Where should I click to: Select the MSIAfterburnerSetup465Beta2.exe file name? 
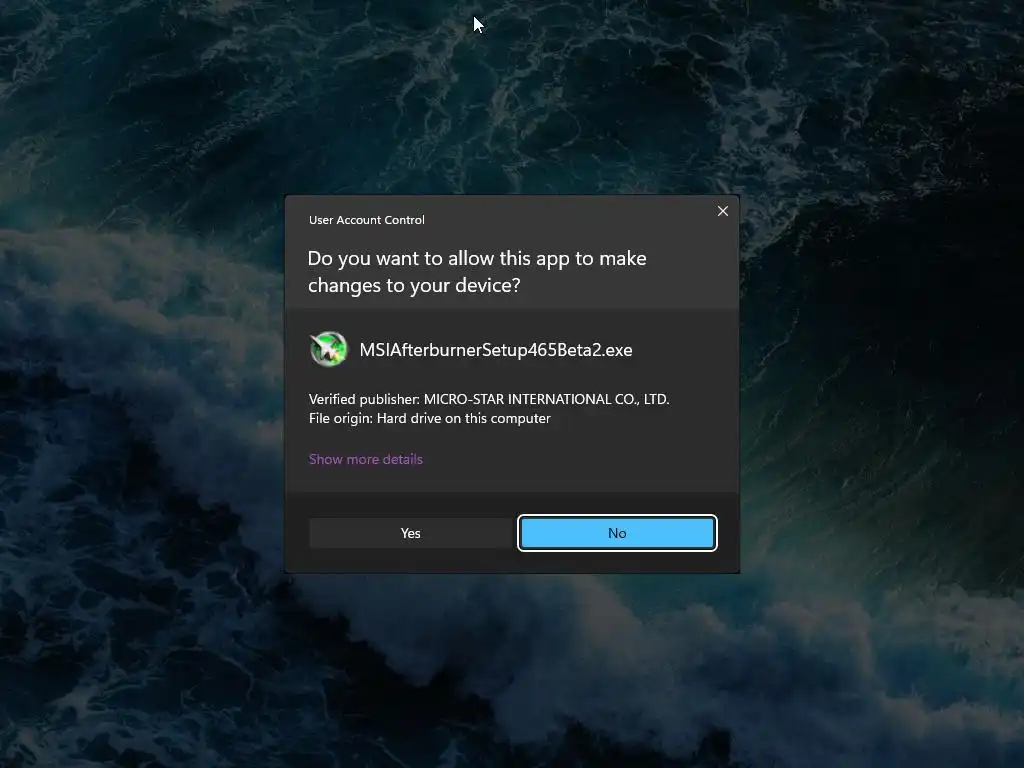(x=496, y=350)
